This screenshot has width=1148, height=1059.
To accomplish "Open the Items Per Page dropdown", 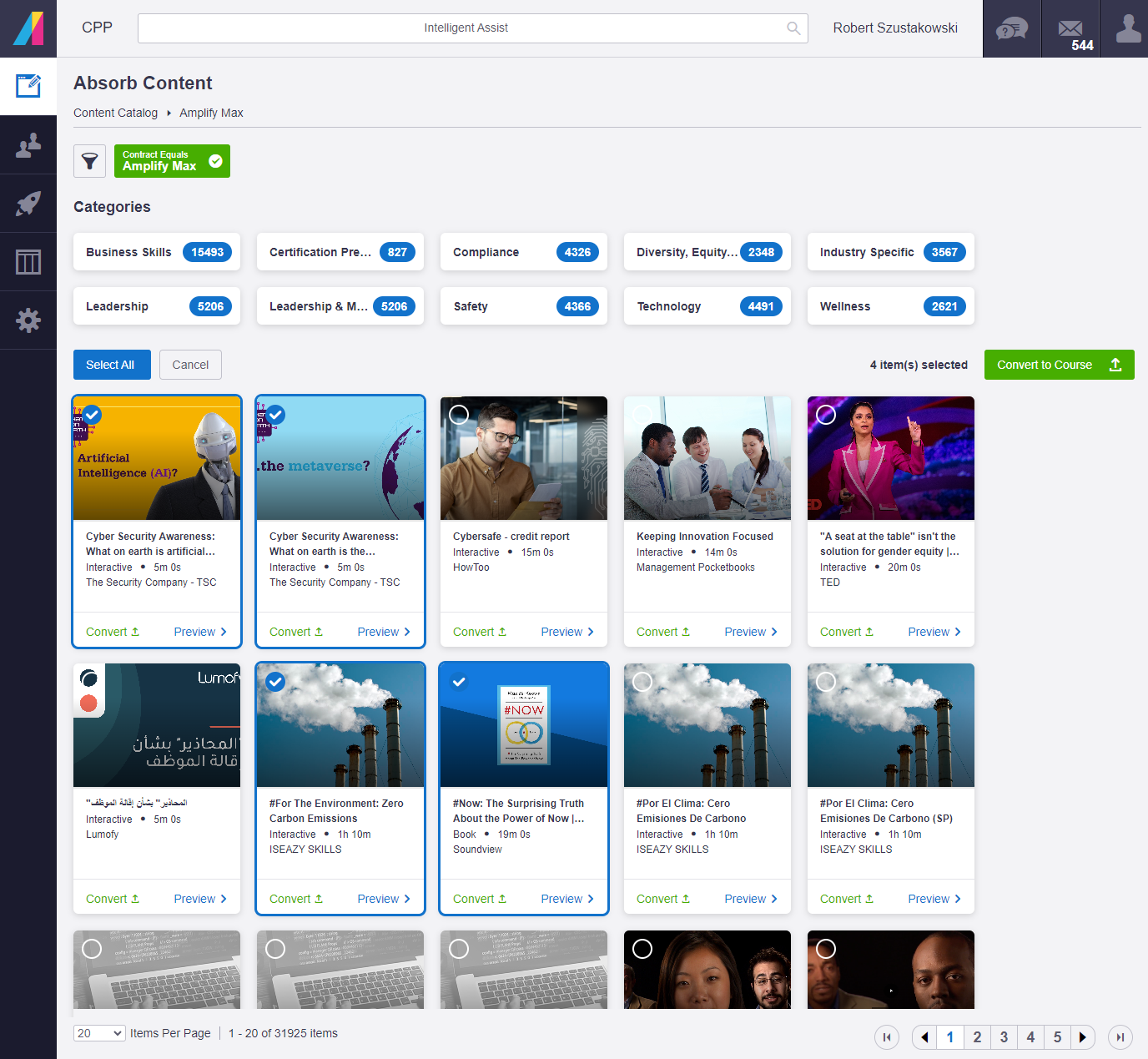I will tap(99, 1033).
